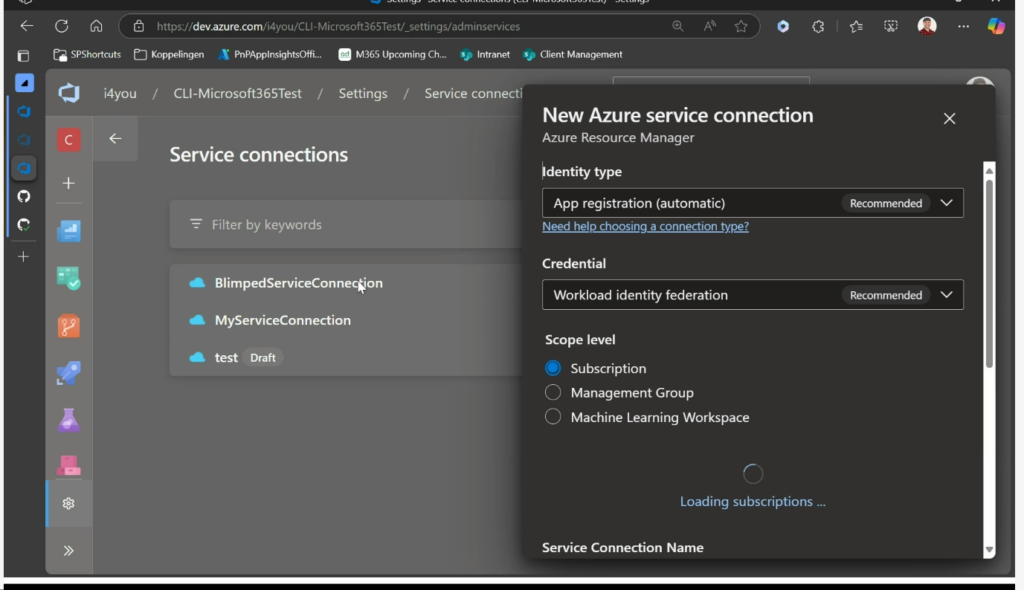
Task: Add the page to favorites with the star icon
Action: pos(741,26)
